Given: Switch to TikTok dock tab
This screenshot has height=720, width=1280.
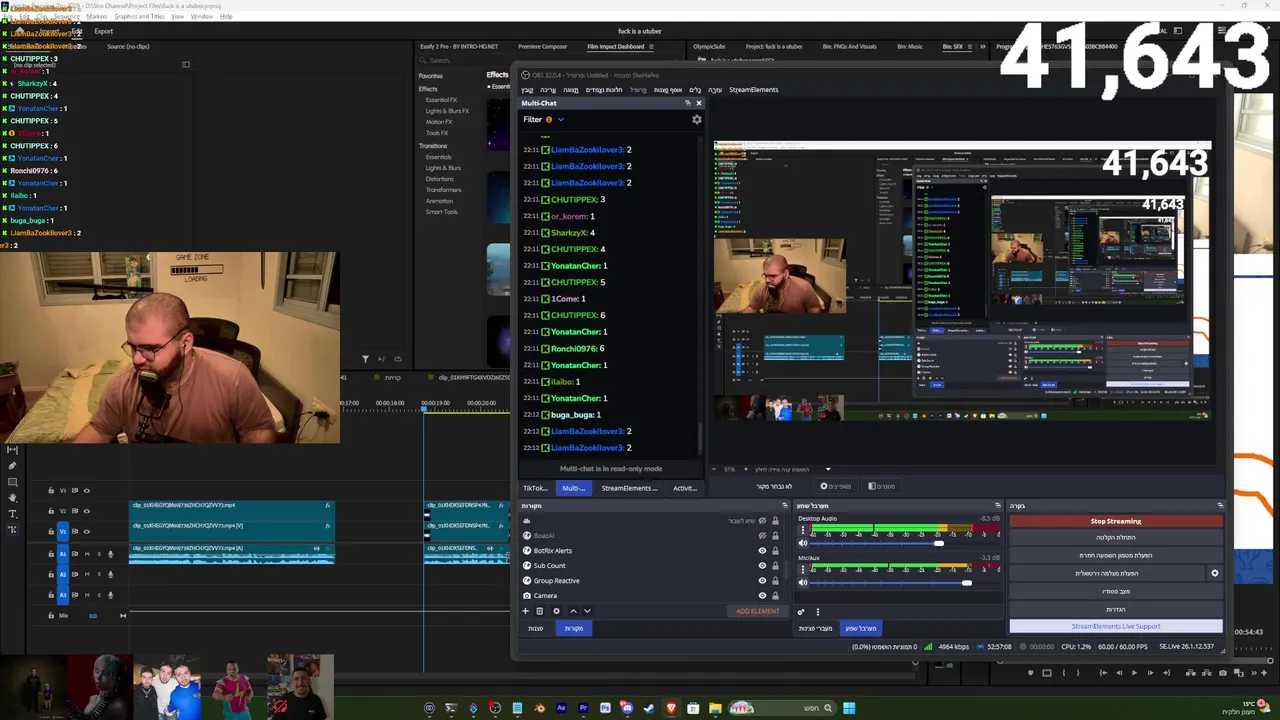Looking at the screenshot, I should [535, 488].
